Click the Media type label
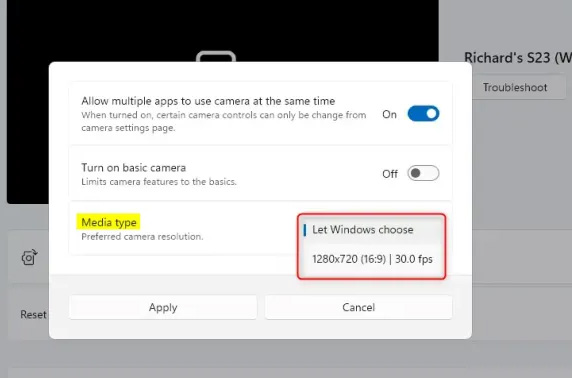 [109, 222]
